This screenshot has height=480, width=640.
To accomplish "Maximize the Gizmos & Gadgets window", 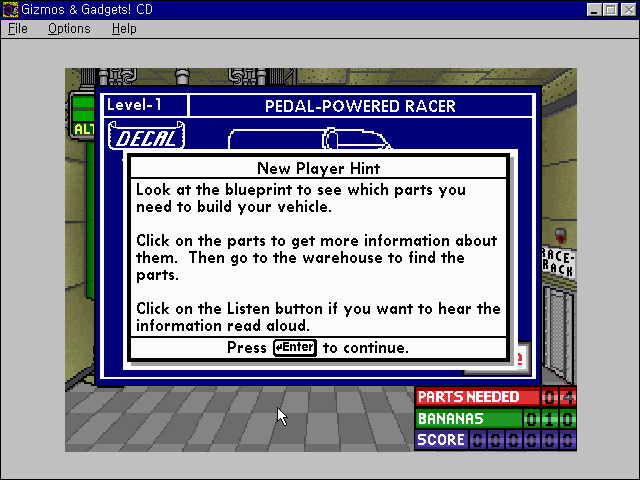I will coord(611,9).
